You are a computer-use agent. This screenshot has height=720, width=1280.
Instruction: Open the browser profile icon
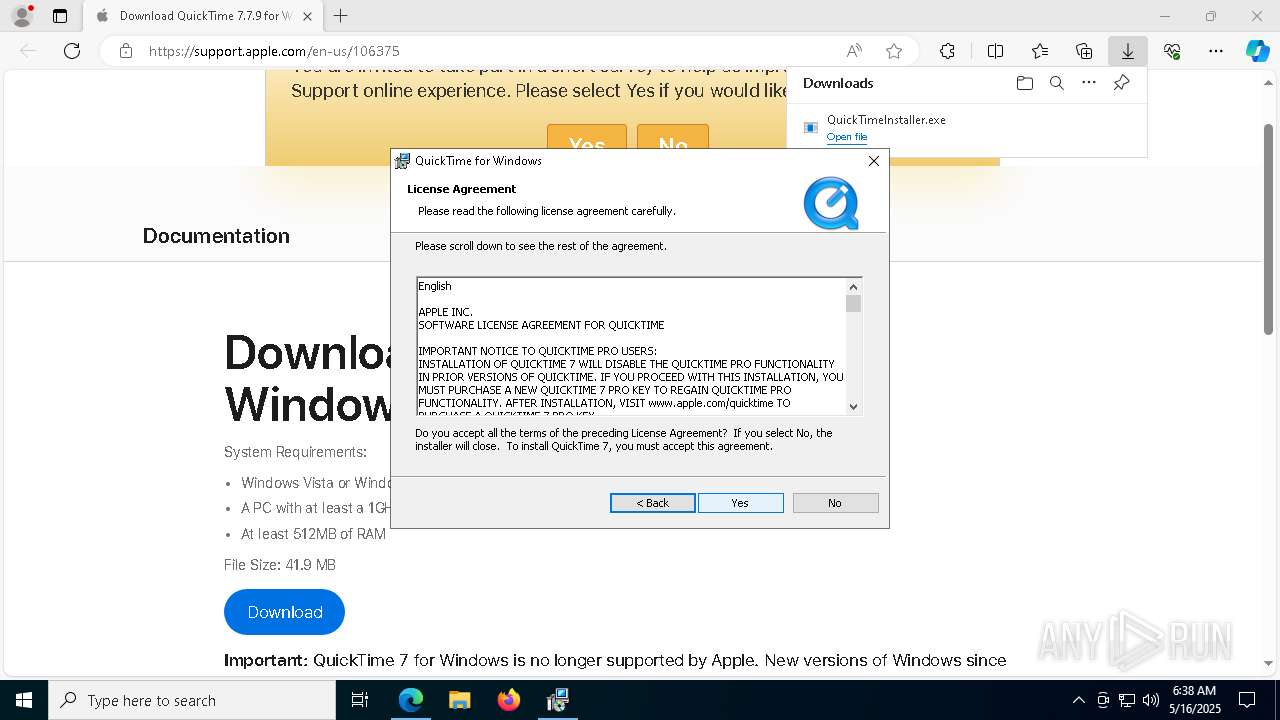[22, 16]
